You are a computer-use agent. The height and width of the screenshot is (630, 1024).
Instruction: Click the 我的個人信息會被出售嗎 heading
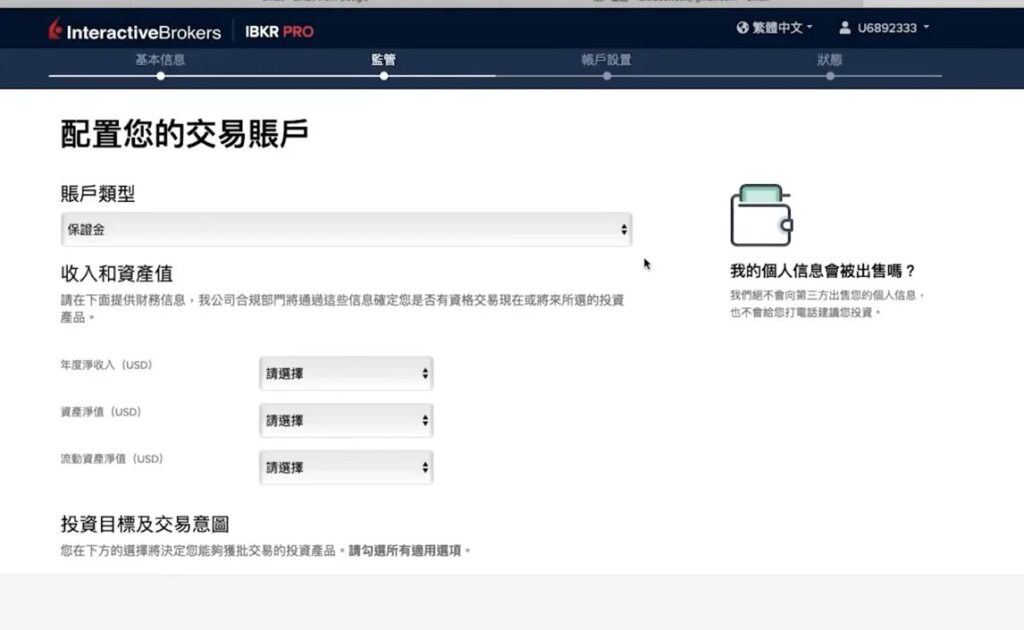(x=823, y=271)
